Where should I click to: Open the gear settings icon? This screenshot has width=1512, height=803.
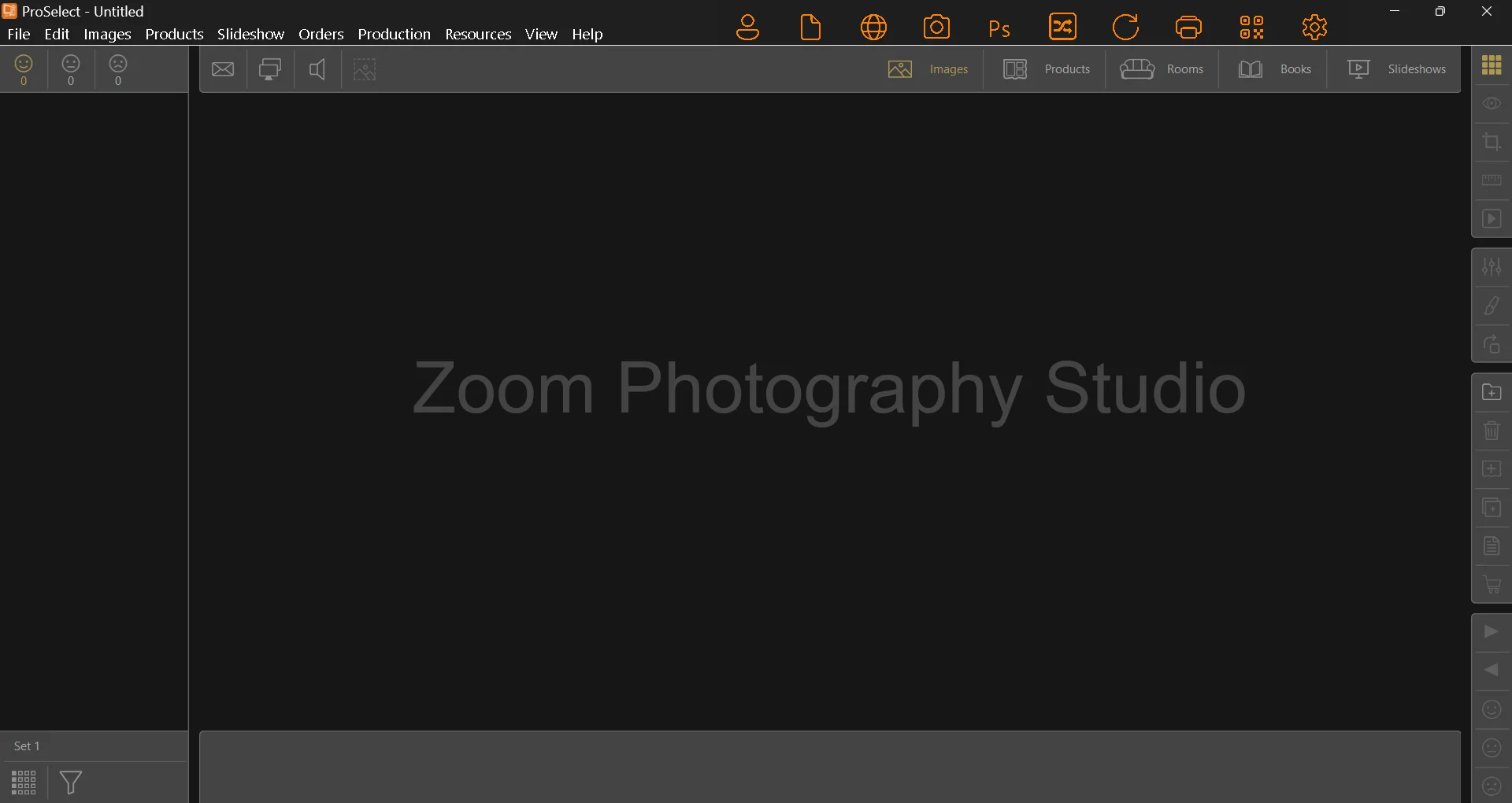(x=1314, y=28)
